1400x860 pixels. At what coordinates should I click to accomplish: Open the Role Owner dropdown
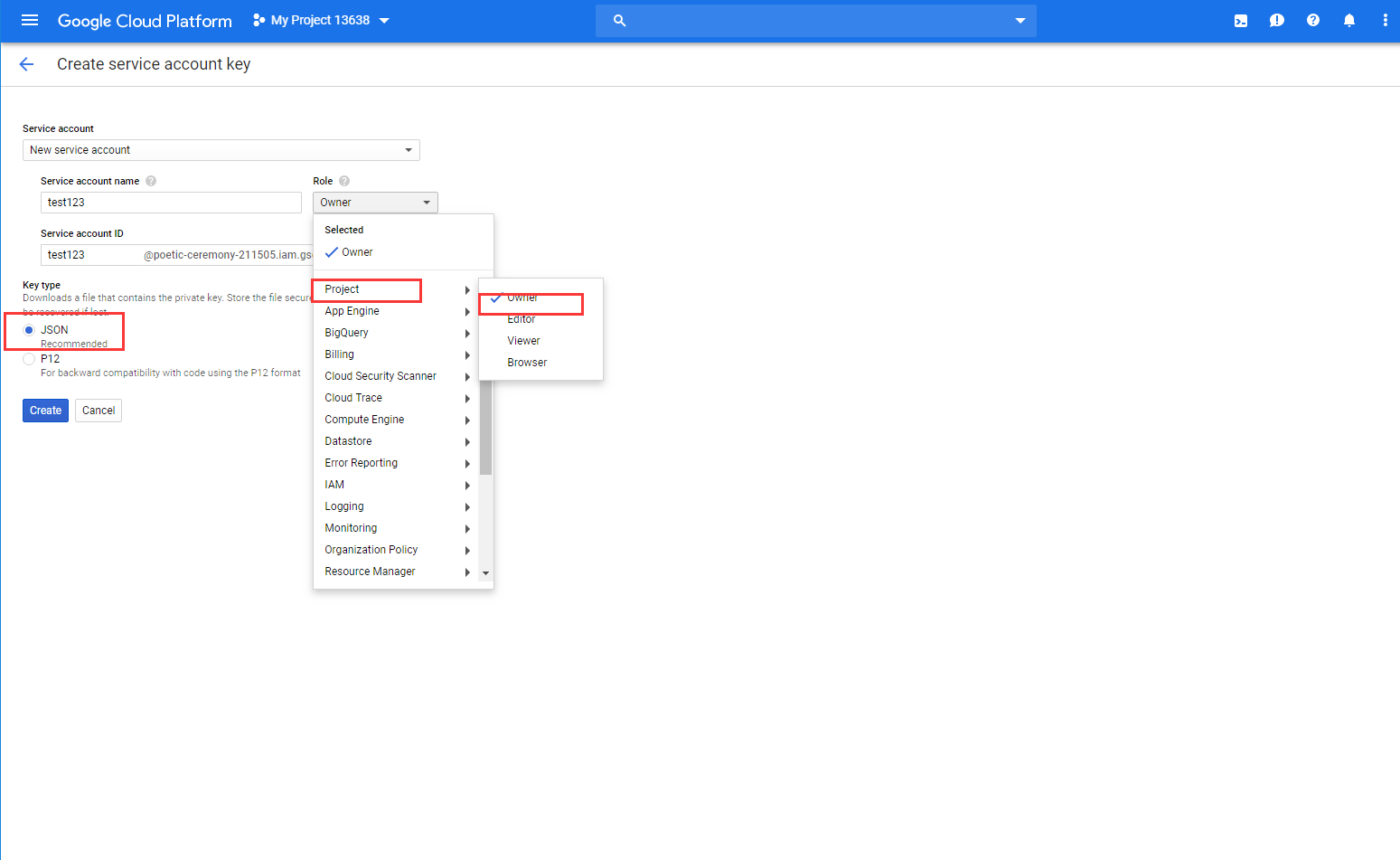[375, 203]
